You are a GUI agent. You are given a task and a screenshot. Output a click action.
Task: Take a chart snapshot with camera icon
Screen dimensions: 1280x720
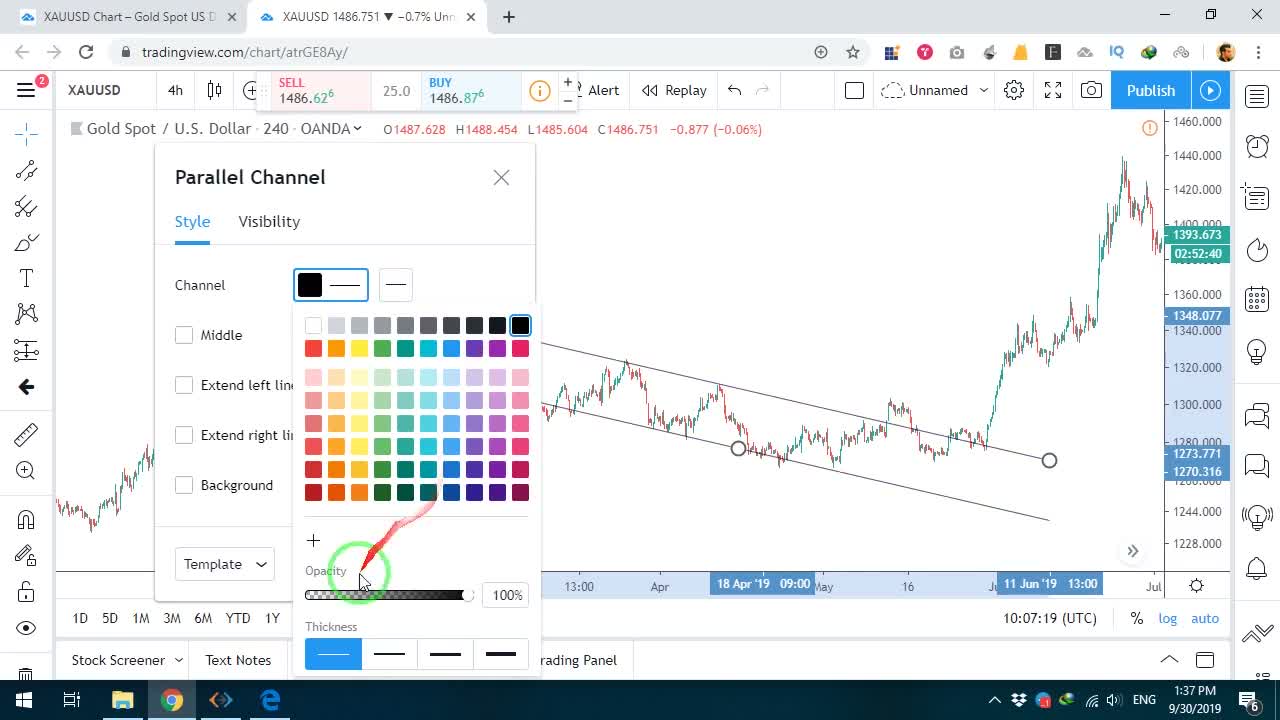(1091, 90)
